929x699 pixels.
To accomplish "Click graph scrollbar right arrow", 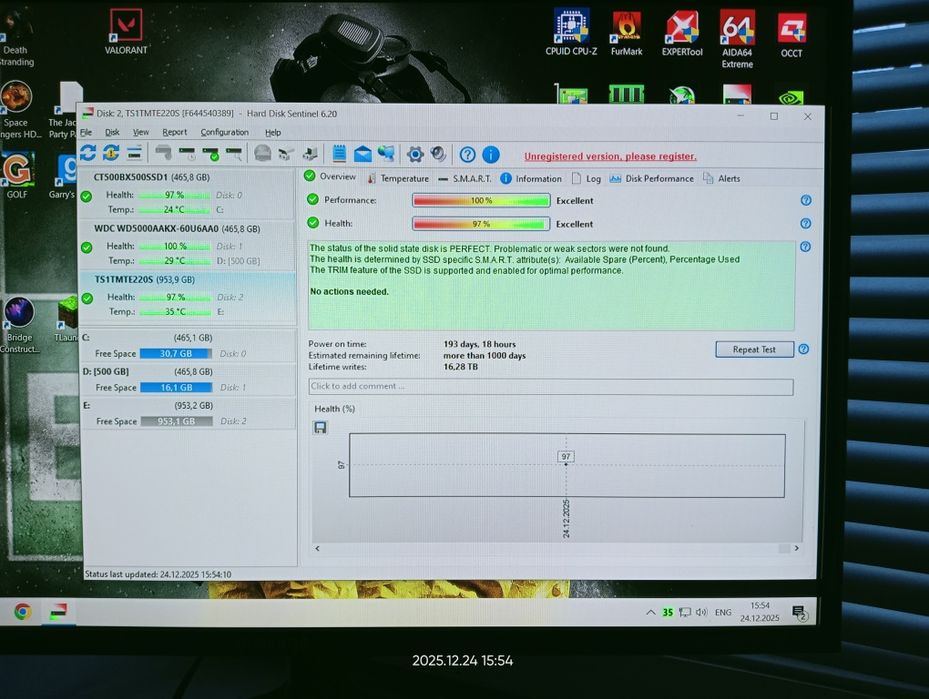I will 796,548.
